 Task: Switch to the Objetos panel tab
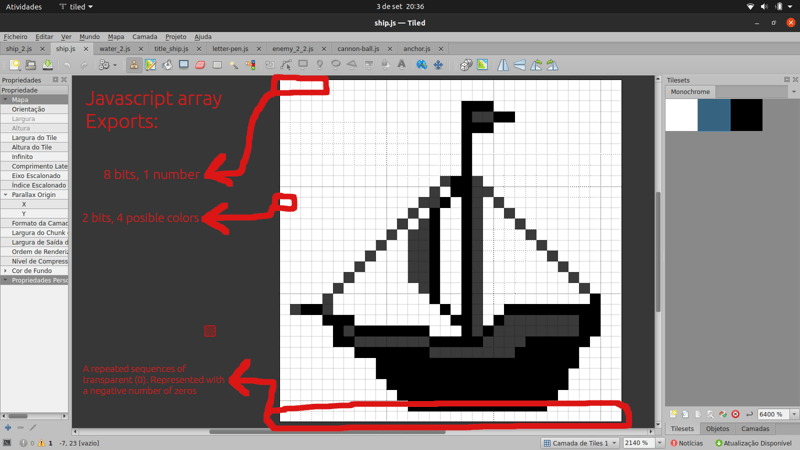[x=717, y=429]
